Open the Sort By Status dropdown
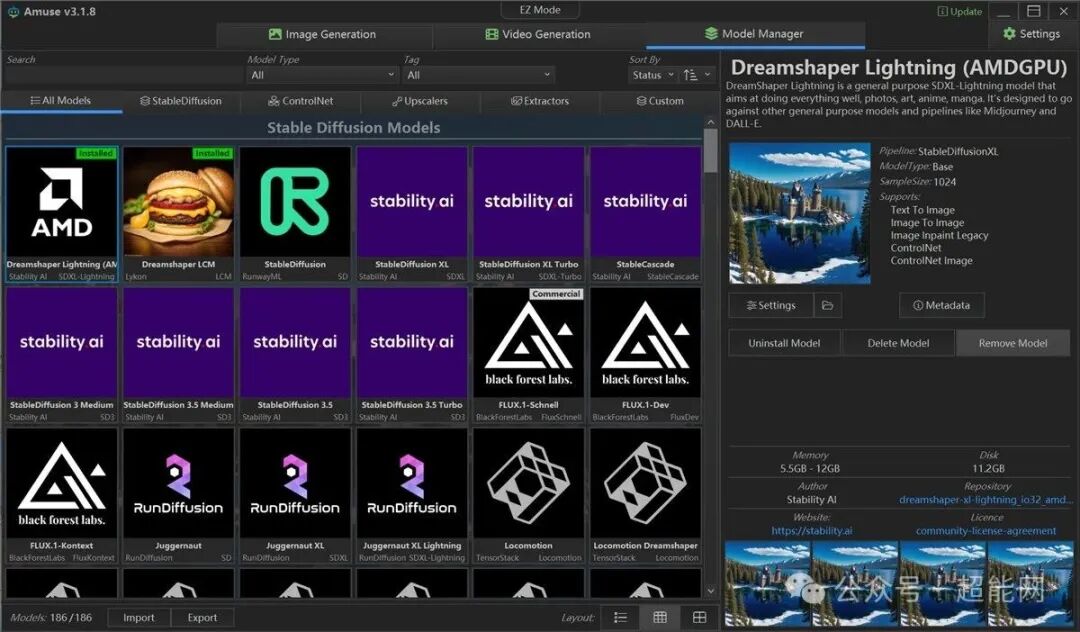 point(652,75)
